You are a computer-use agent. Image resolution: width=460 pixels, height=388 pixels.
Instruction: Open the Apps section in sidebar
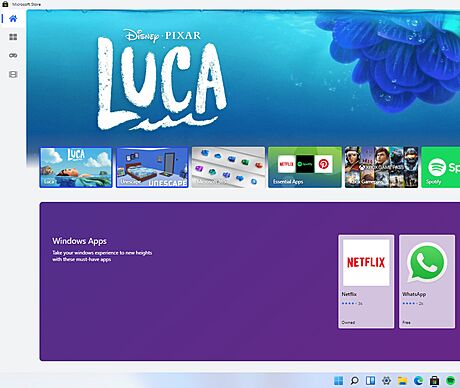pyautogui.click(x=13, y=37)
